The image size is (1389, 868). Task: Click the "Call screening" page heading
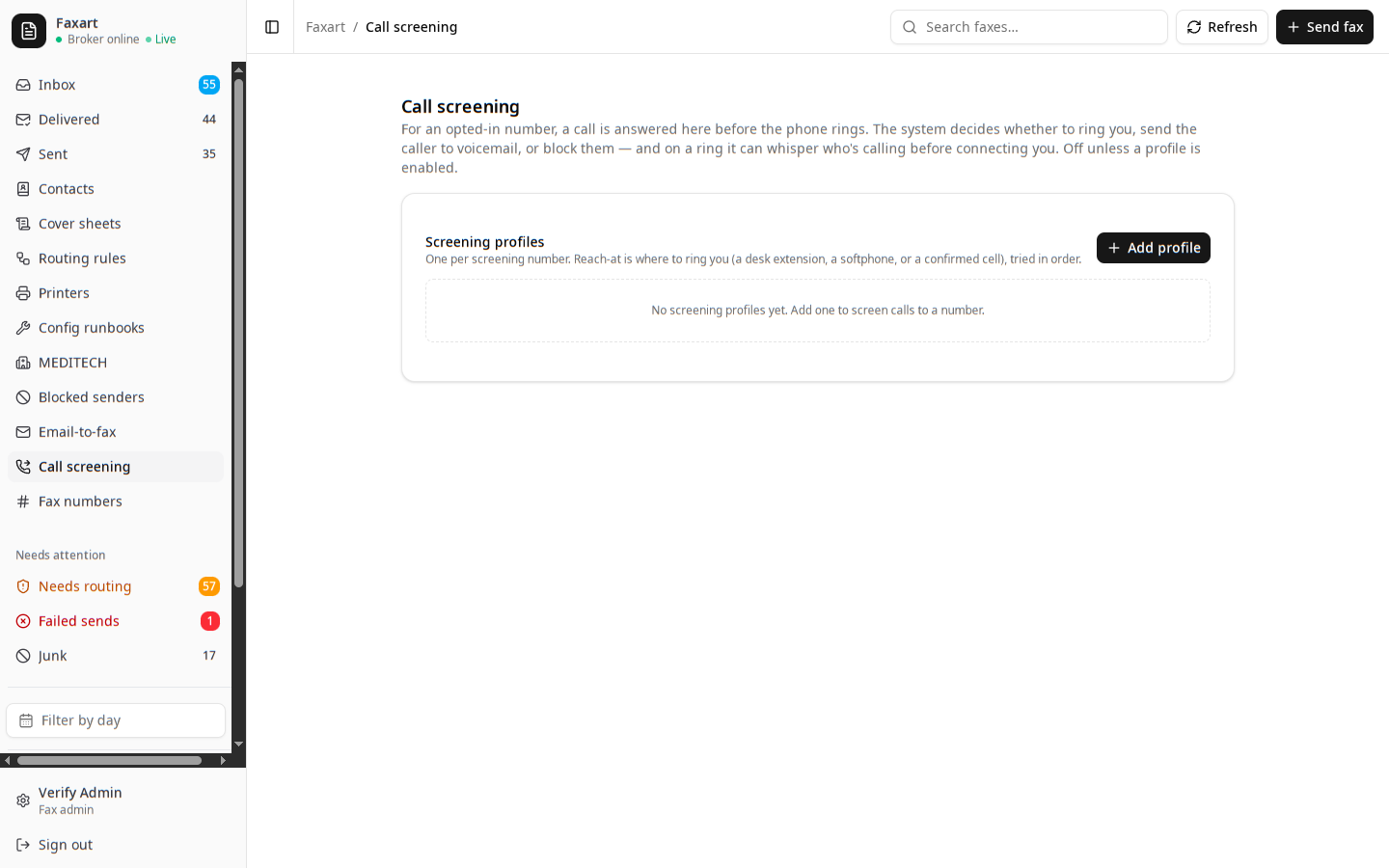click(x=460, y=107)
